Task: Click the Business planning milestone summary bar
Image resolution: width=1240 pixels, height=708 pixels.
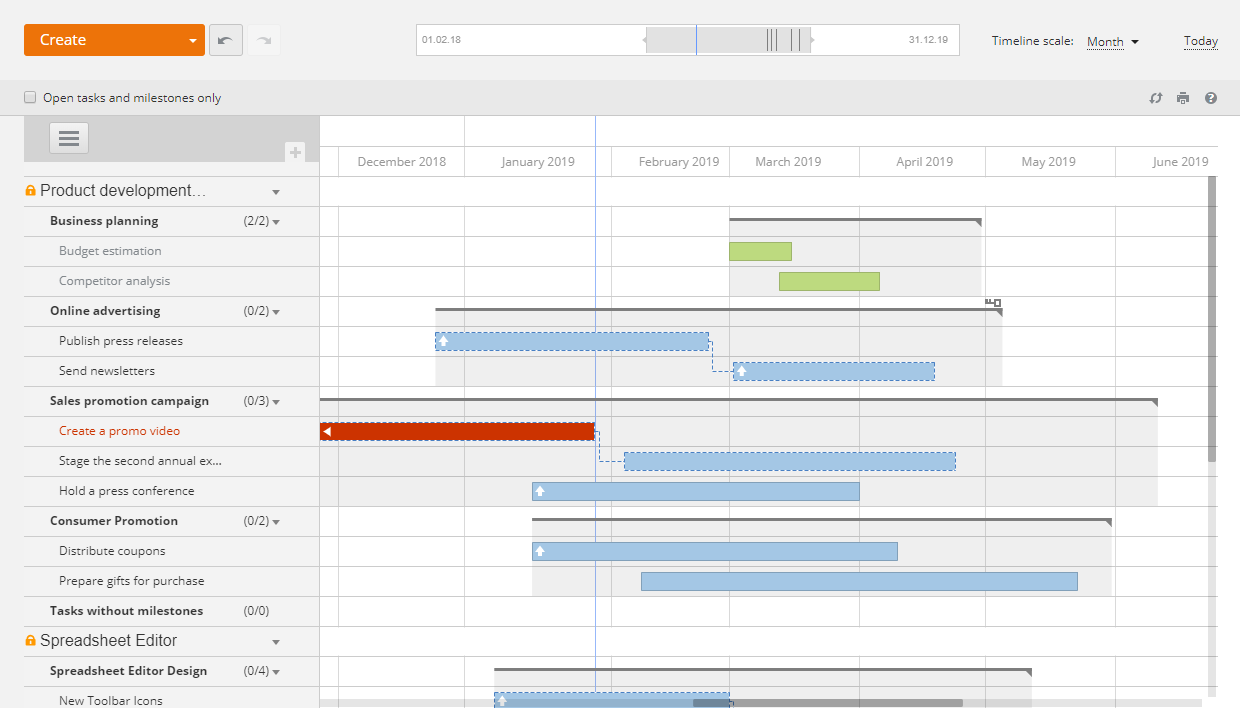Action: pos(855,220)
